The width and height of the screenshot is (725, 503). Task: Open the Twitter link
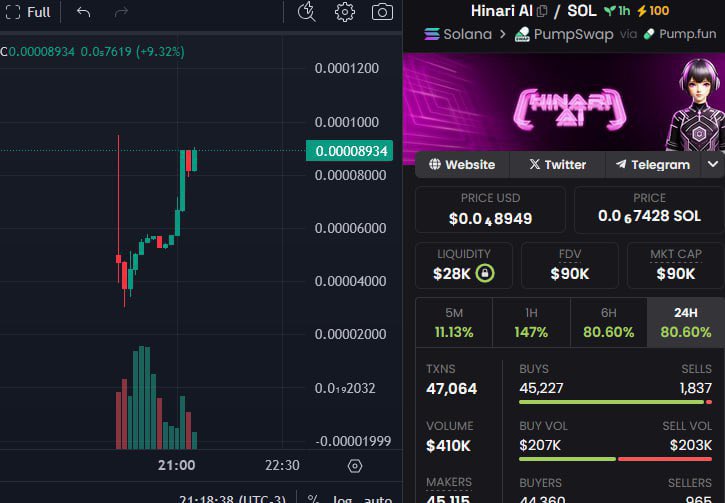pos(558,165)
